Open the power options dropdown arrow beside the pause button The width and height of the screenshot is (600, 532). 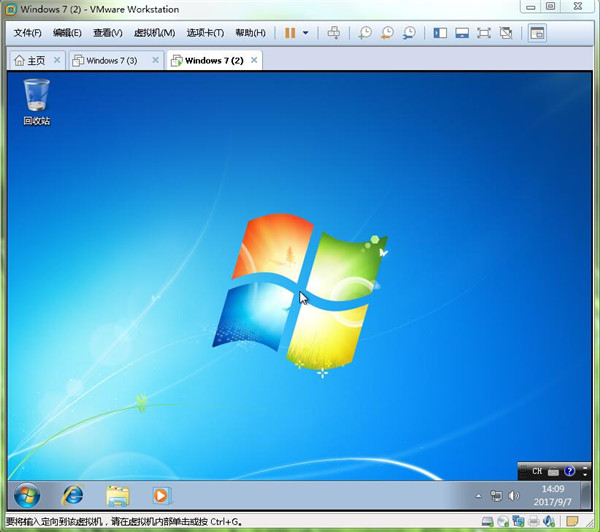306,33
